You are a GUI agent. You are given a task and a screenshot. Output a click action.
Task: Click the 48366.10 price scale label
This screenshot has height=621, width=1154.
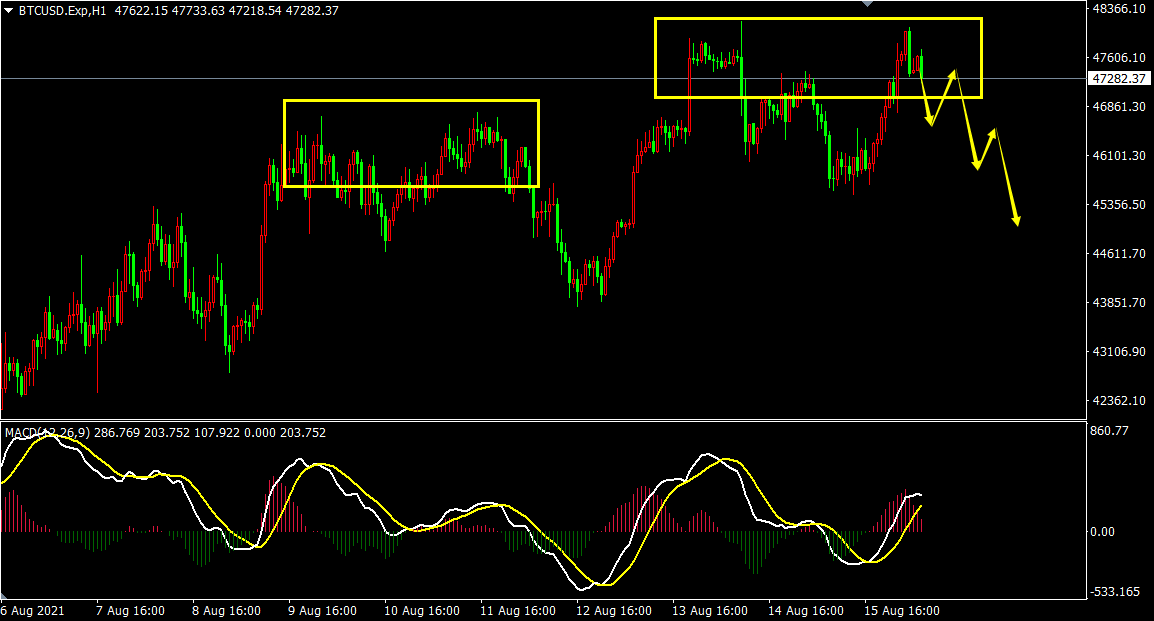coord(1118,9)
